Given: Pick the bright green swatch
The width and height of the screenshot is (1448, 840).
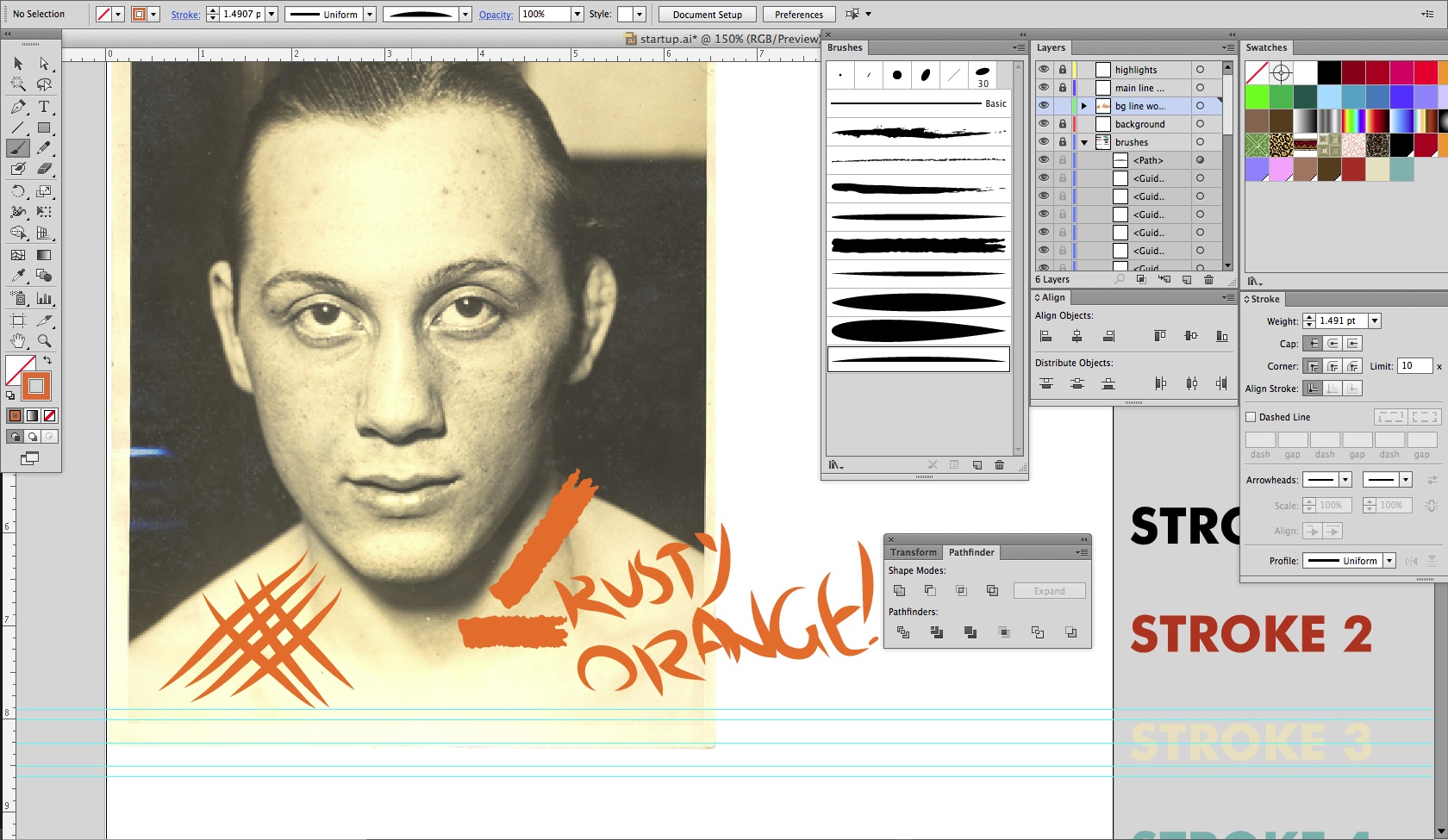Looking at the screenshot, I should (1257, 96).
